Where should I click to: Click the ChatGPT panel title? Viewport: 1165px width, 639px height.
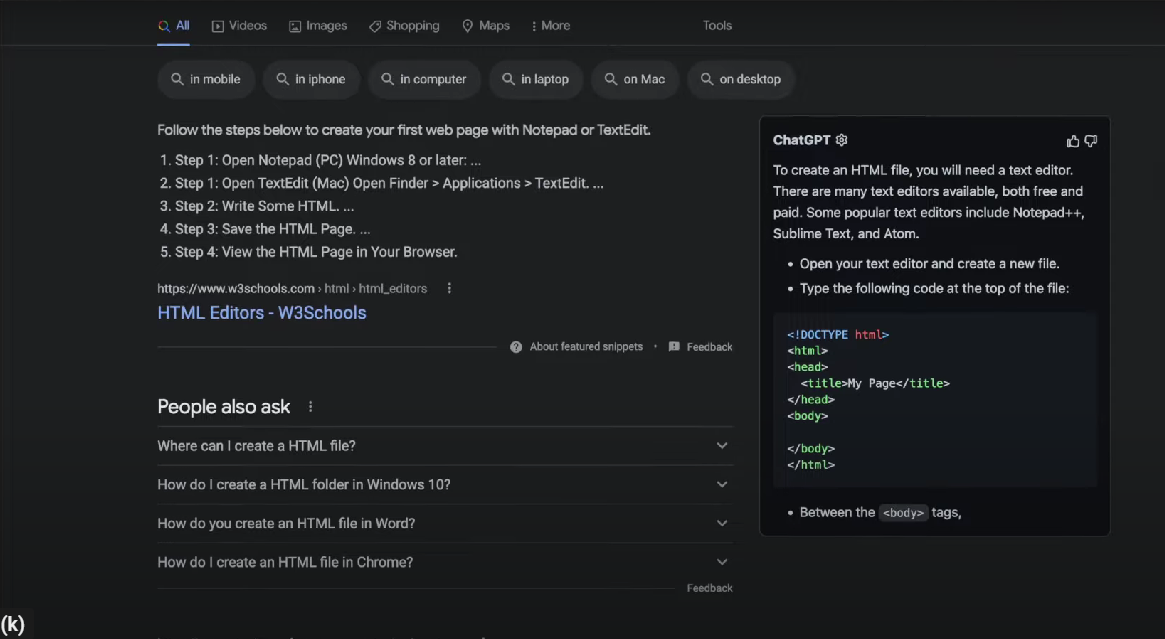click(801, 140)
